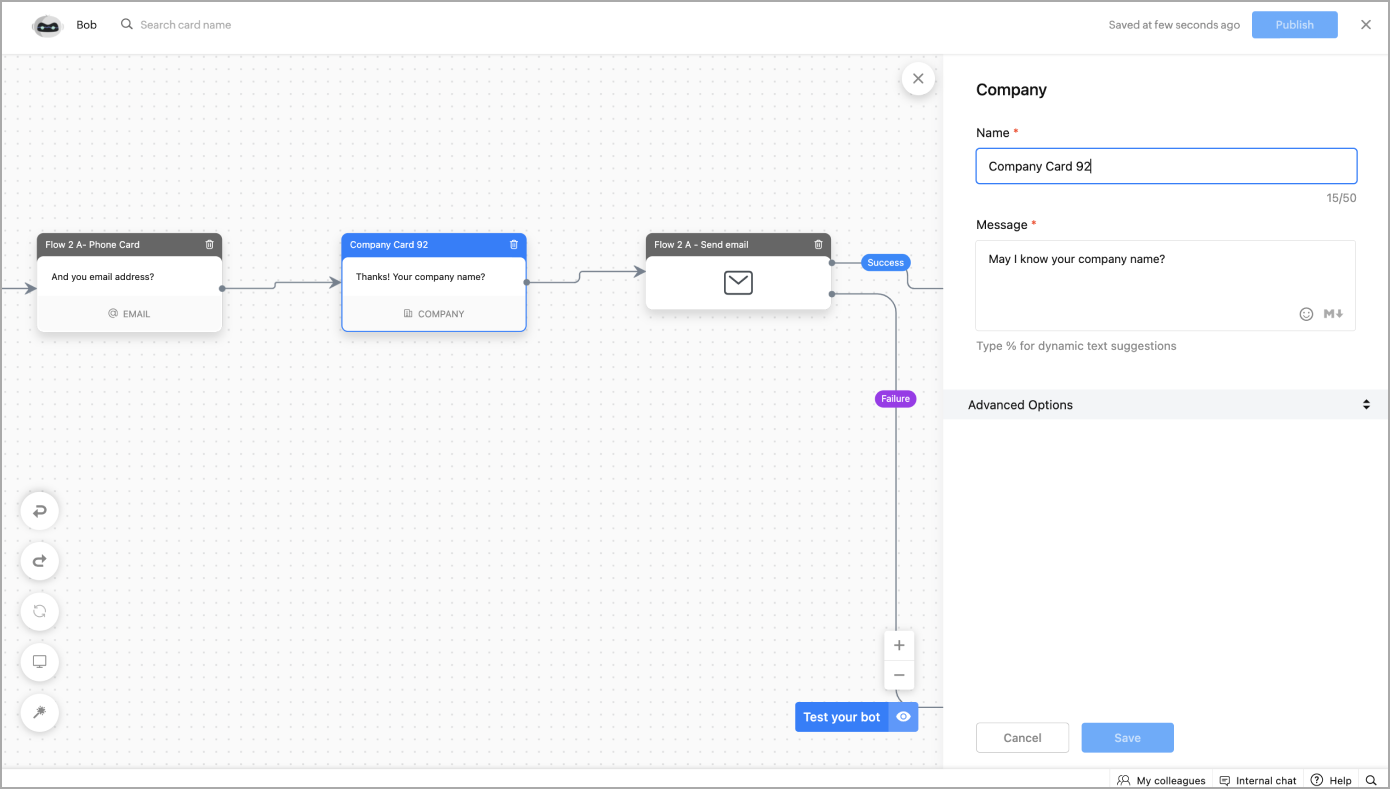
Task: Open the Help menu
Action: (1331, 780)
